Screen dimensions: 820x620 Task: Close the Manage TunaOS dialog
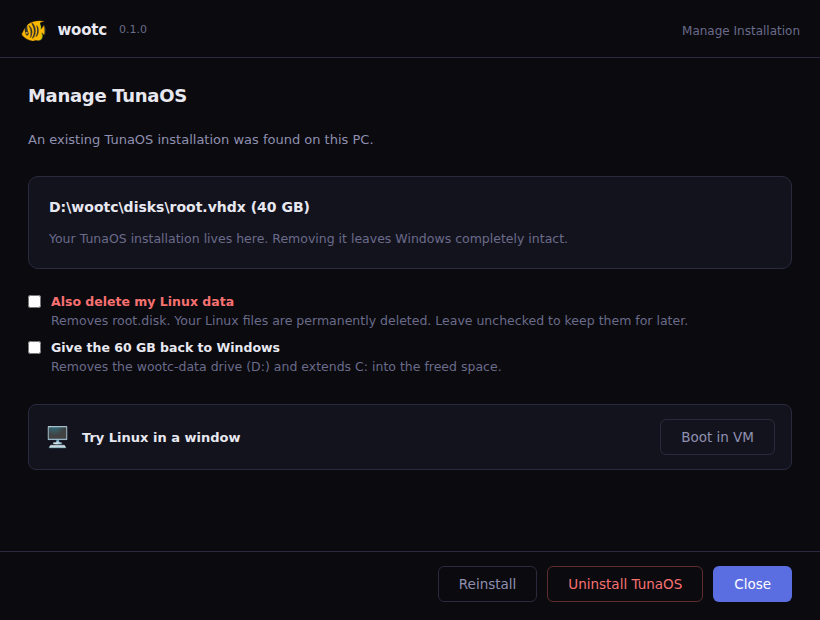click(x=752, y=584)
